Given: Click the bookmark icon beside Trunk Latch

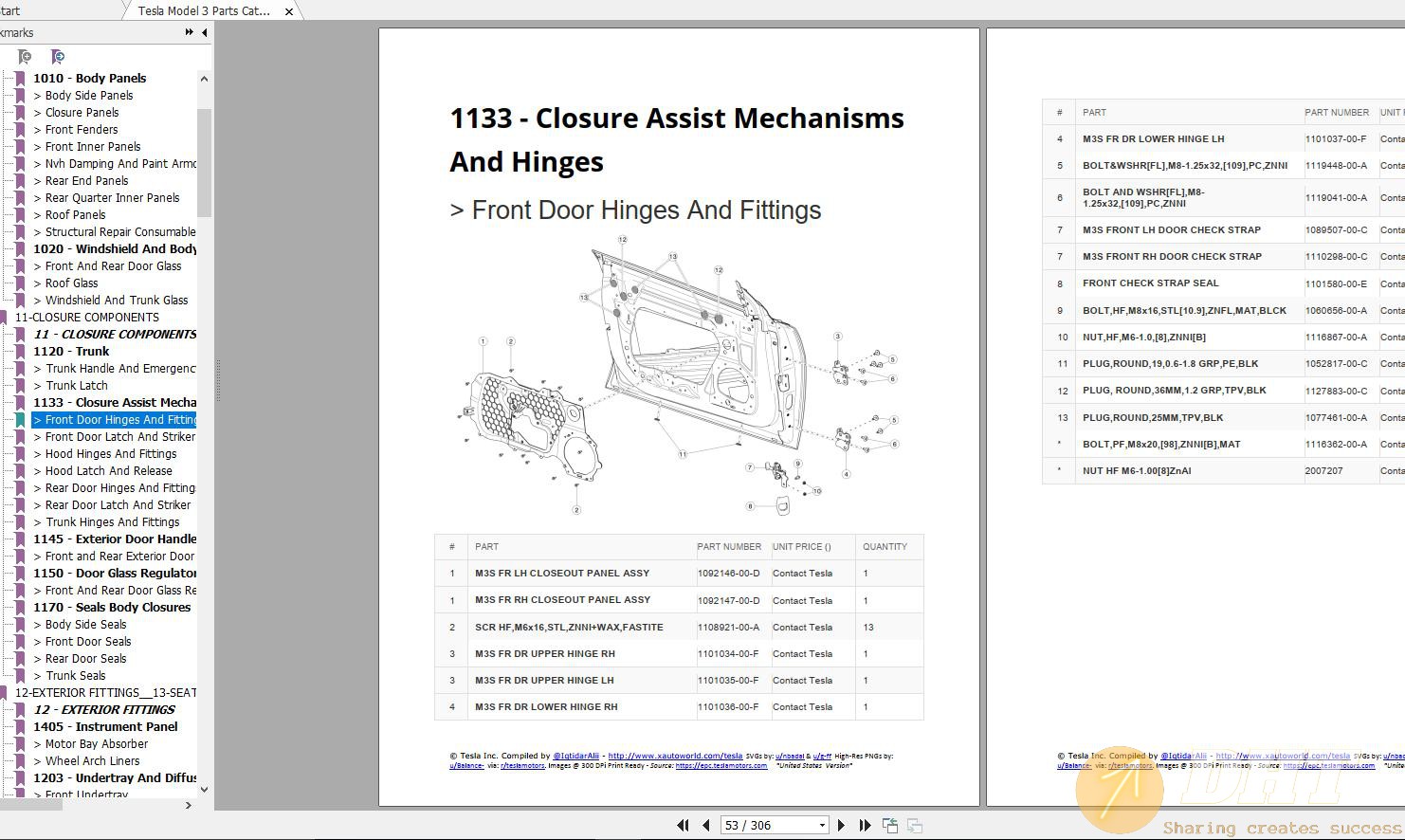Looking at the screenshot, I should pos(21,386).
